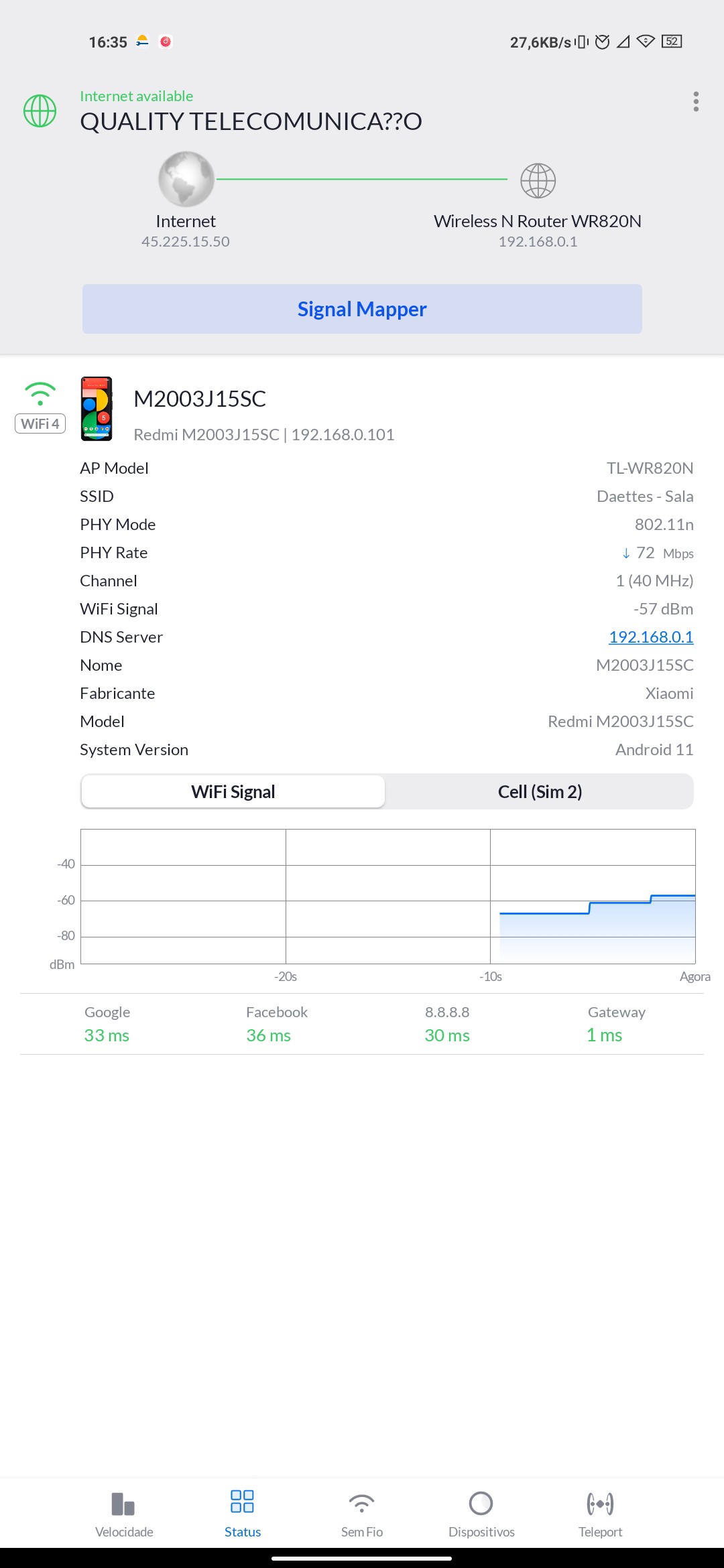The height and width of the screenshot is (1568, 724).
Task: Tap the Redmi phone device thumbnail
Action: click(x=97, y=409)
